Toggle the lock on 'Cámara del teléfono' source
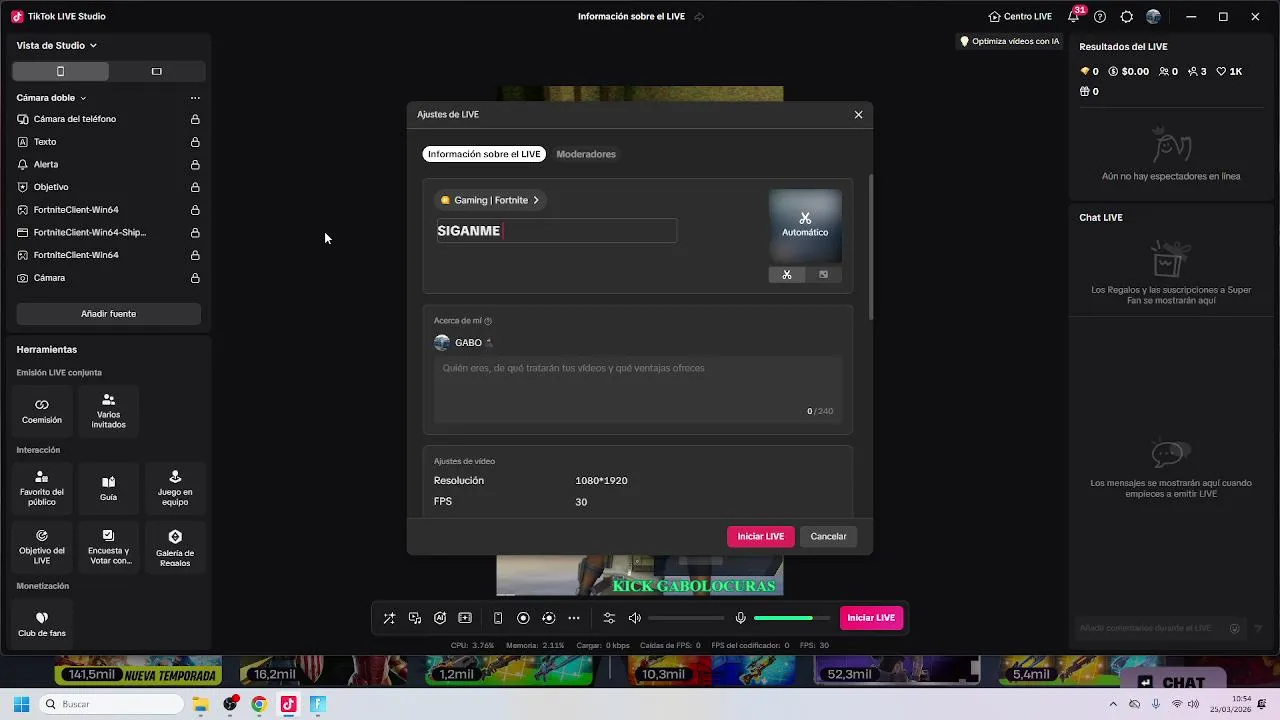The image size is (1280, 720). [195, 119]
